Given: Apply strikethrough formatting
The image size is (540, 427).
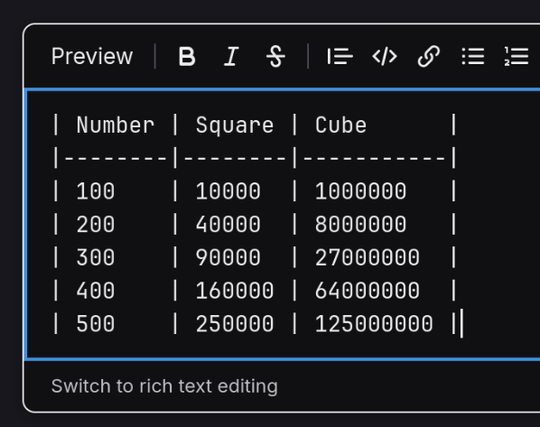Looking at the screenshot, I should tap(276, 56).
